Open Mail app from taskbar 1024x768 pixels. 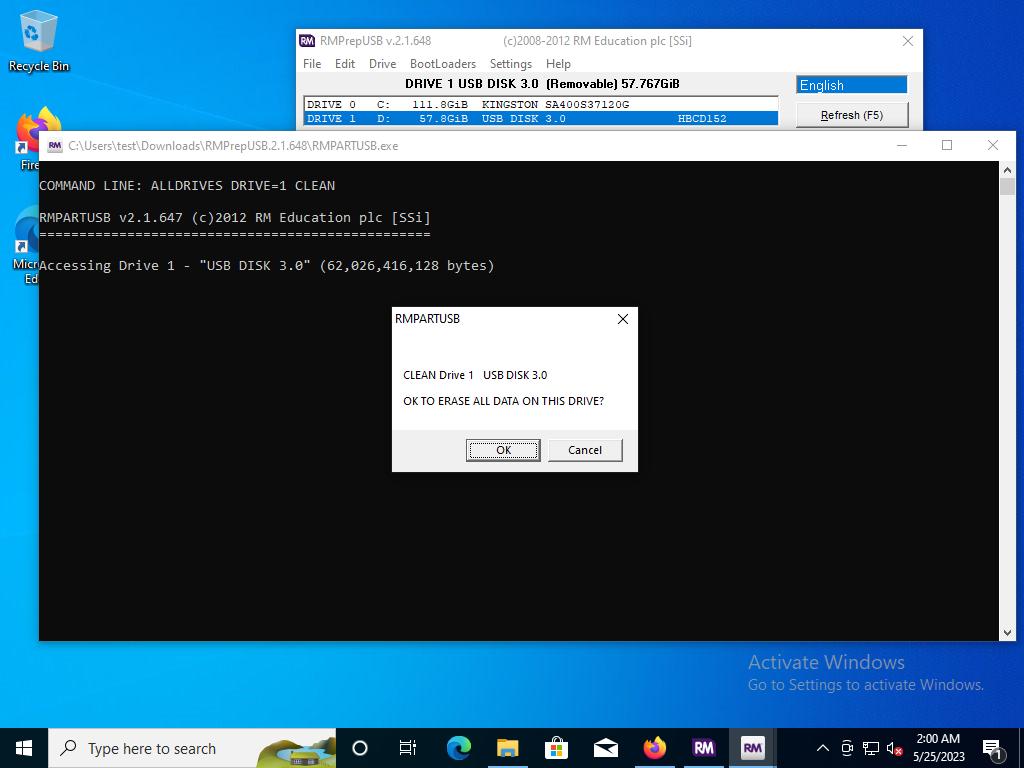605,748
